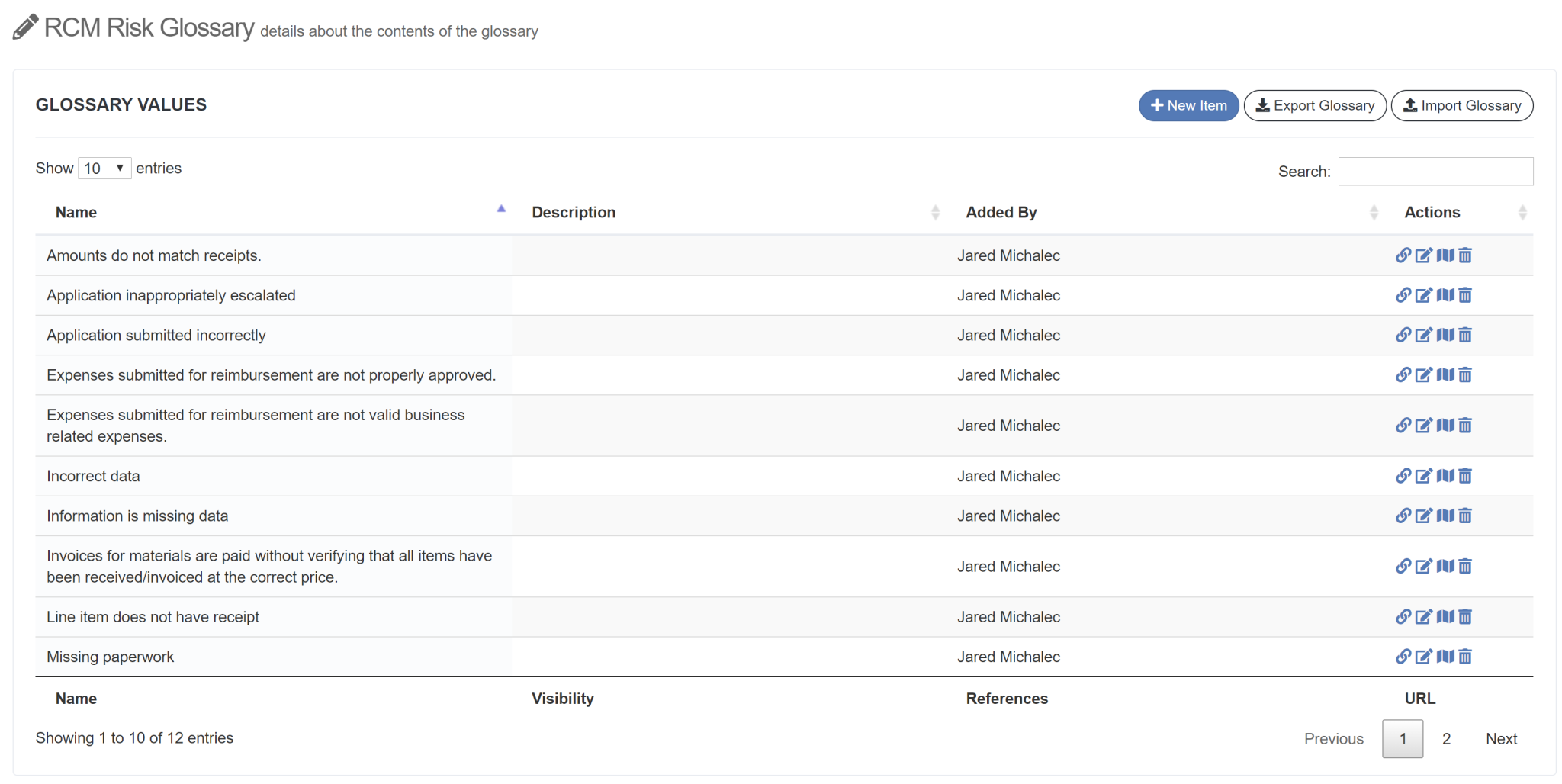1562x784 pixels.
Task: Open references for "Missing paperwork"
Action: pos(1446,657)
